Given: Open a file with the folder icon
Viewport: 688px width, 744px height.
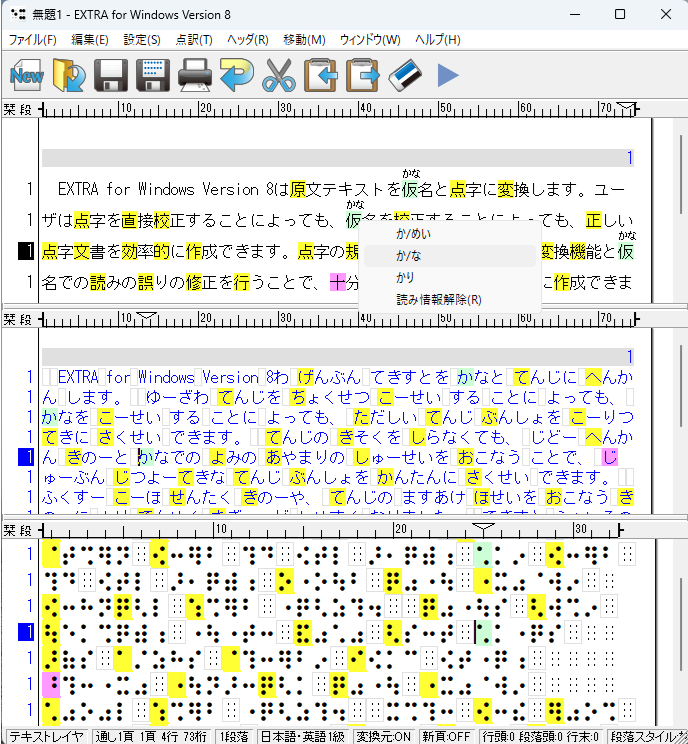Looking at the screenshot, I should (69, 74).
